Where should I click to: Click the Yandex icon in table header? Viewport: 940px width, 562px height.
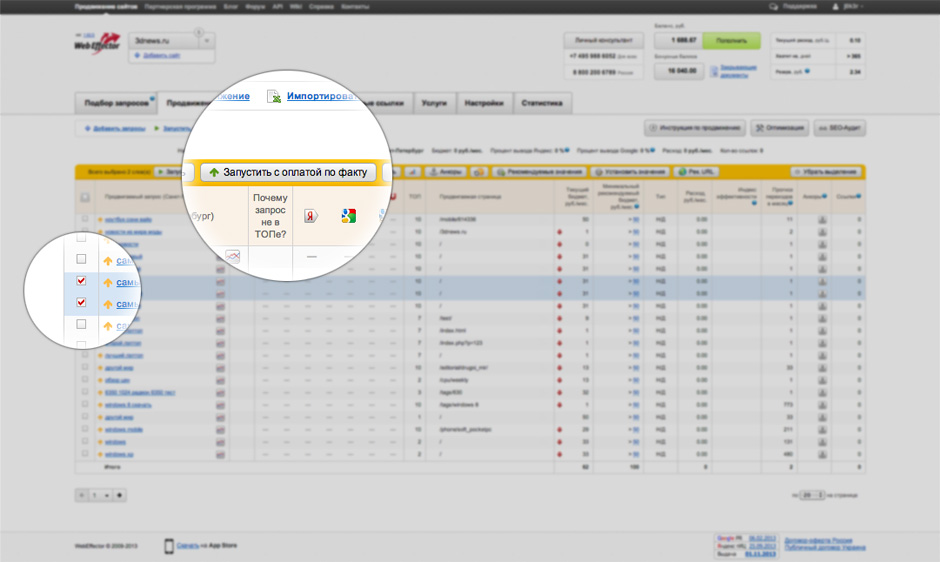click(x=311, y=216)
